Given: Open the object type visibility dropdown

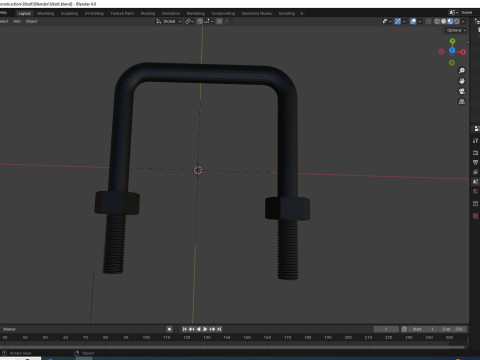Looking at the screenshot, I should (387, 21).
